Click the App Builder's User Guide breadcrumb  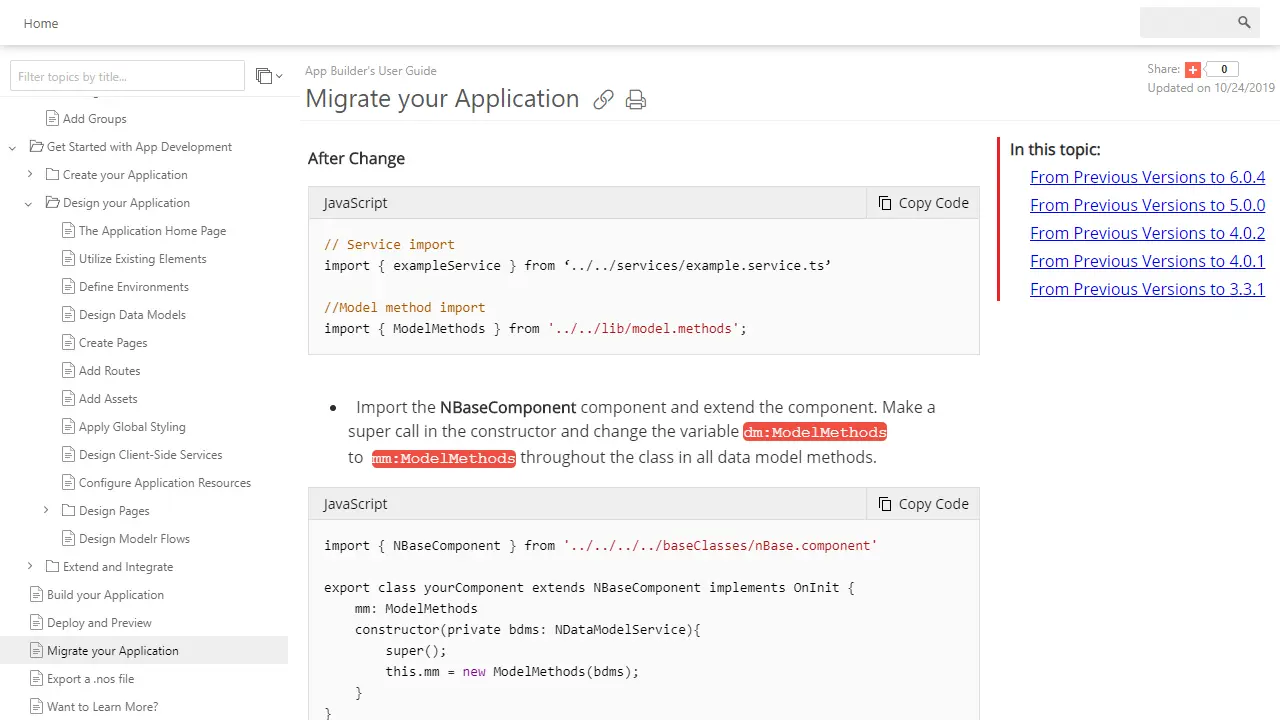[x=370, y=71]
